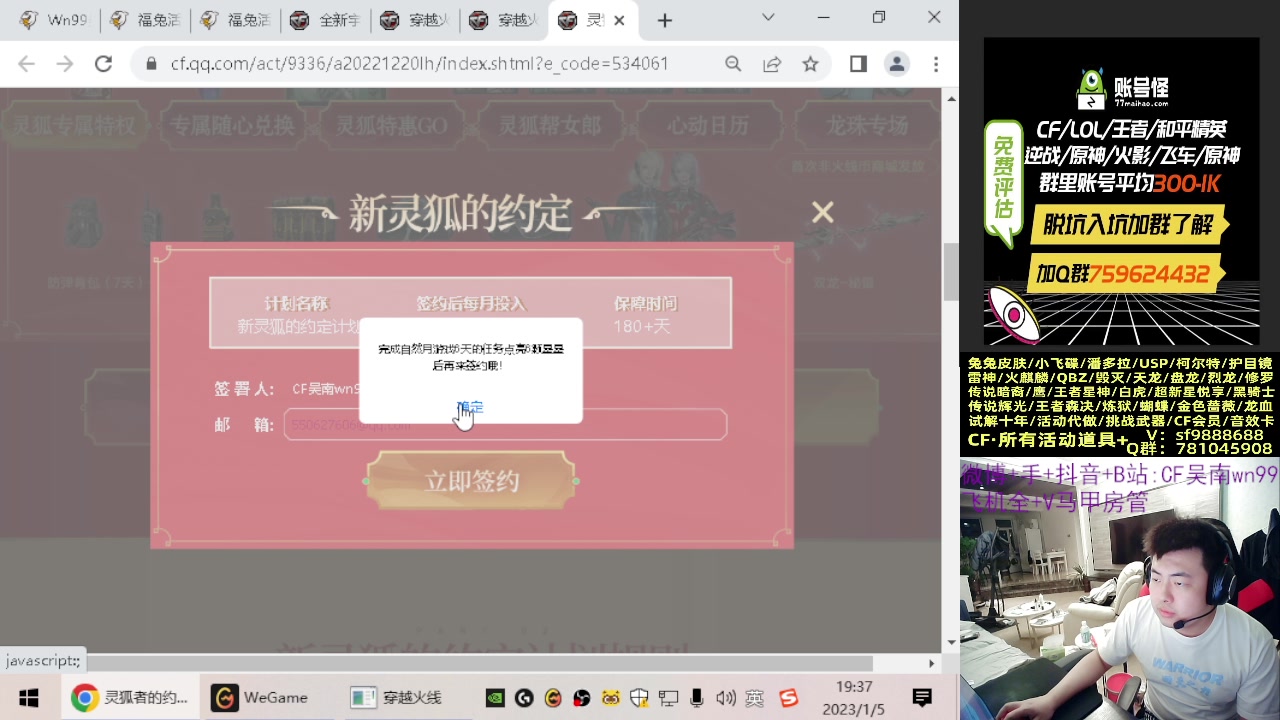Select Chrome 灵狐者的约 taskbar item
The height and width of the screenshot is (720, 1280).
coord(130,697)
